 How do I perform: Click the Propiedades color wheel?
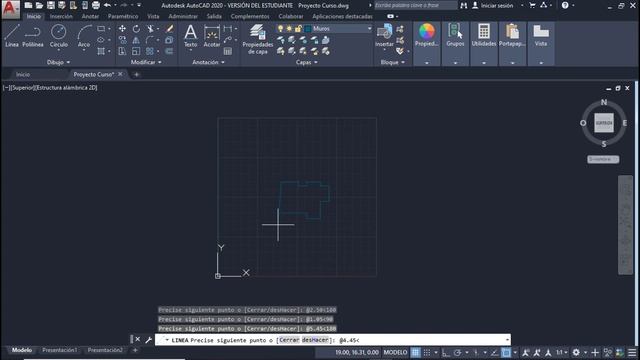pos(427,32)
